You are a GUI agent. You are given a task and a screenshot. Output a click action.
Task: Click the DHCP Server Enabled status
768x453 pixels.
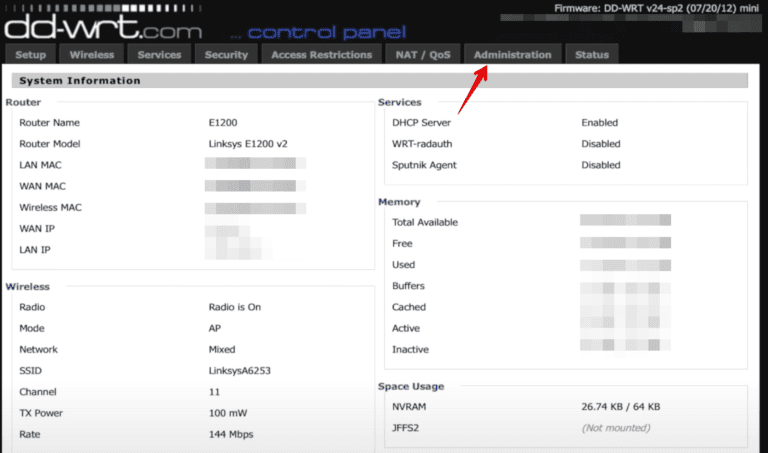pyautogui.click(x=600, y=122)
